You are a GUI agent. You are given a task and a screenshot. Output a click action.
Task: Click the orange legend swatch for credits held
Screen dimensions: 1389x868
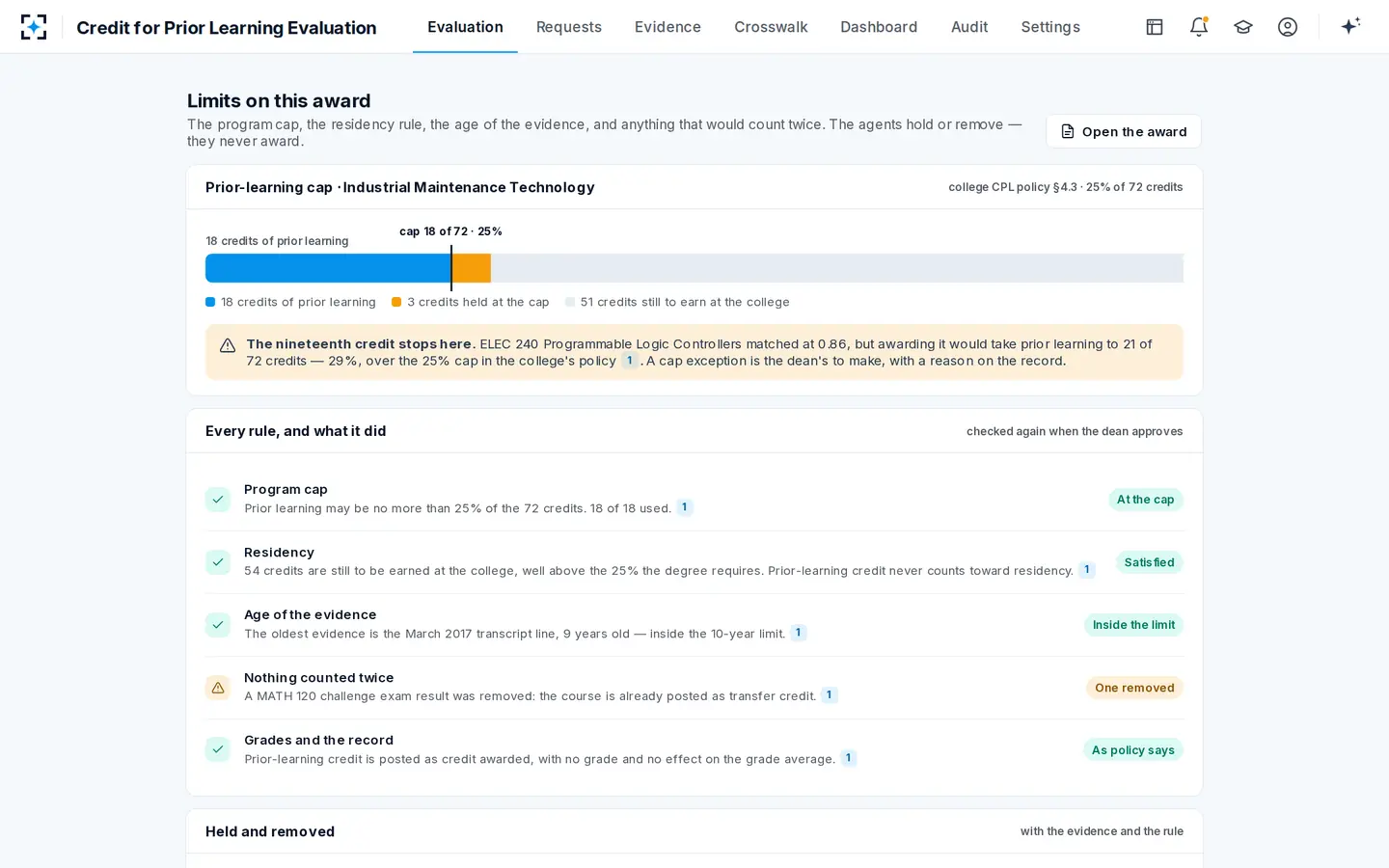coord(396,302)
